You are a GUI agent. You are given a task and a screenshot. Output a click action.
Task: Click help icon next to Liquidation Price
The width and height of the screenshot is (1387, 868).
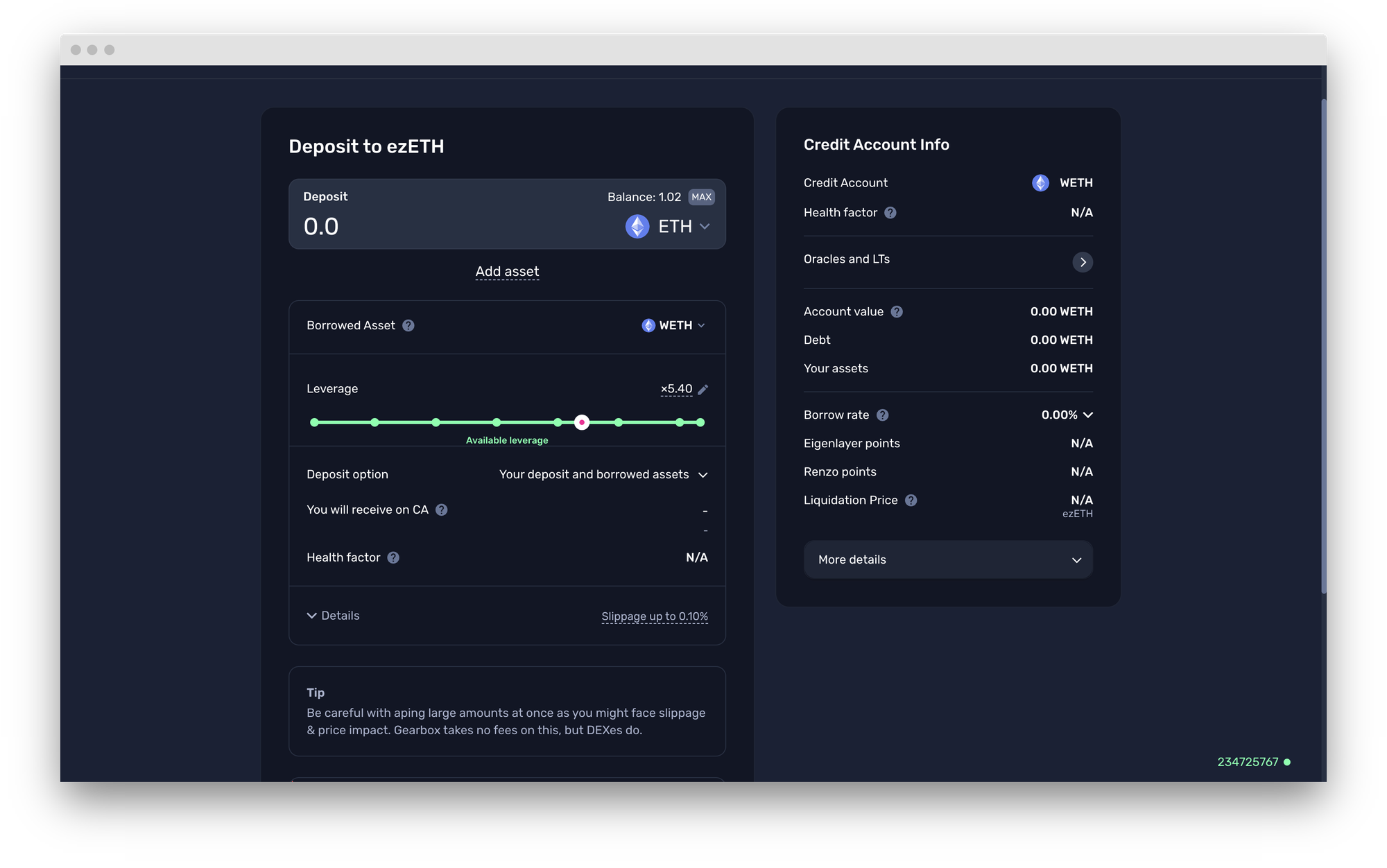pyautogui.click(x=911, y=501)
